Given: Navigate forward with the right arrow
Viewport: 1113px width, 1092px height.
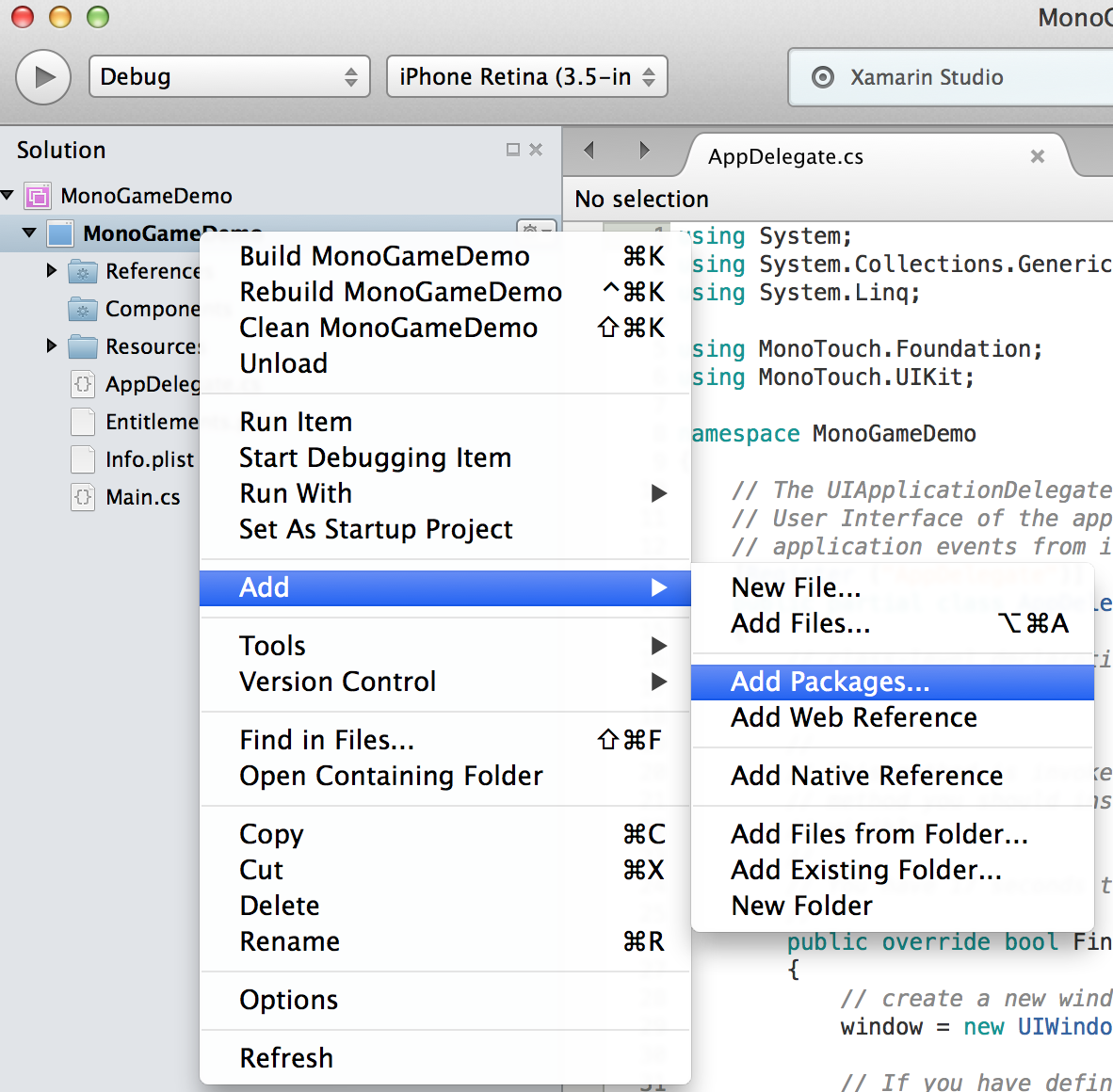Looking at the screenshot, I should pyautogui.click(x=644, y=150).
